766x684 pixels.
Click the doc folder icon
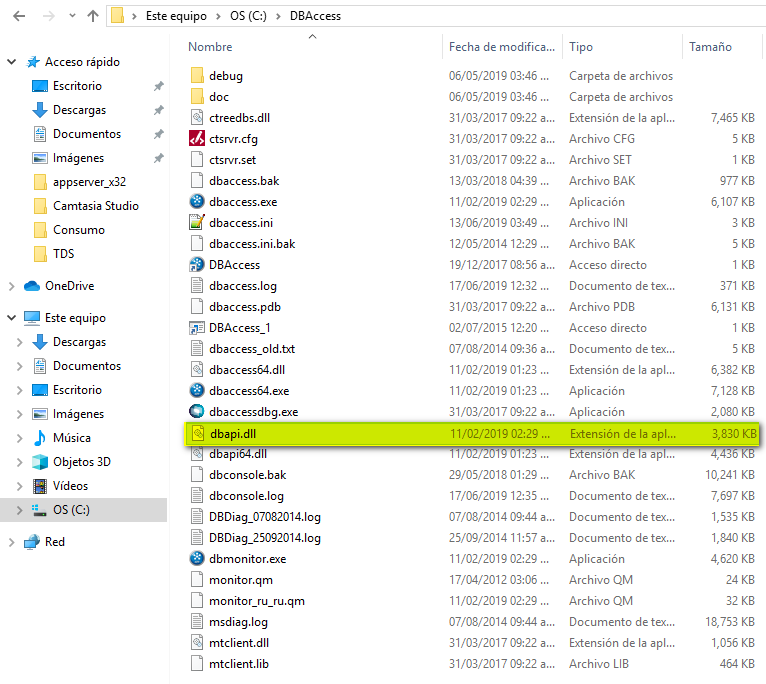[x=197, y=97]
